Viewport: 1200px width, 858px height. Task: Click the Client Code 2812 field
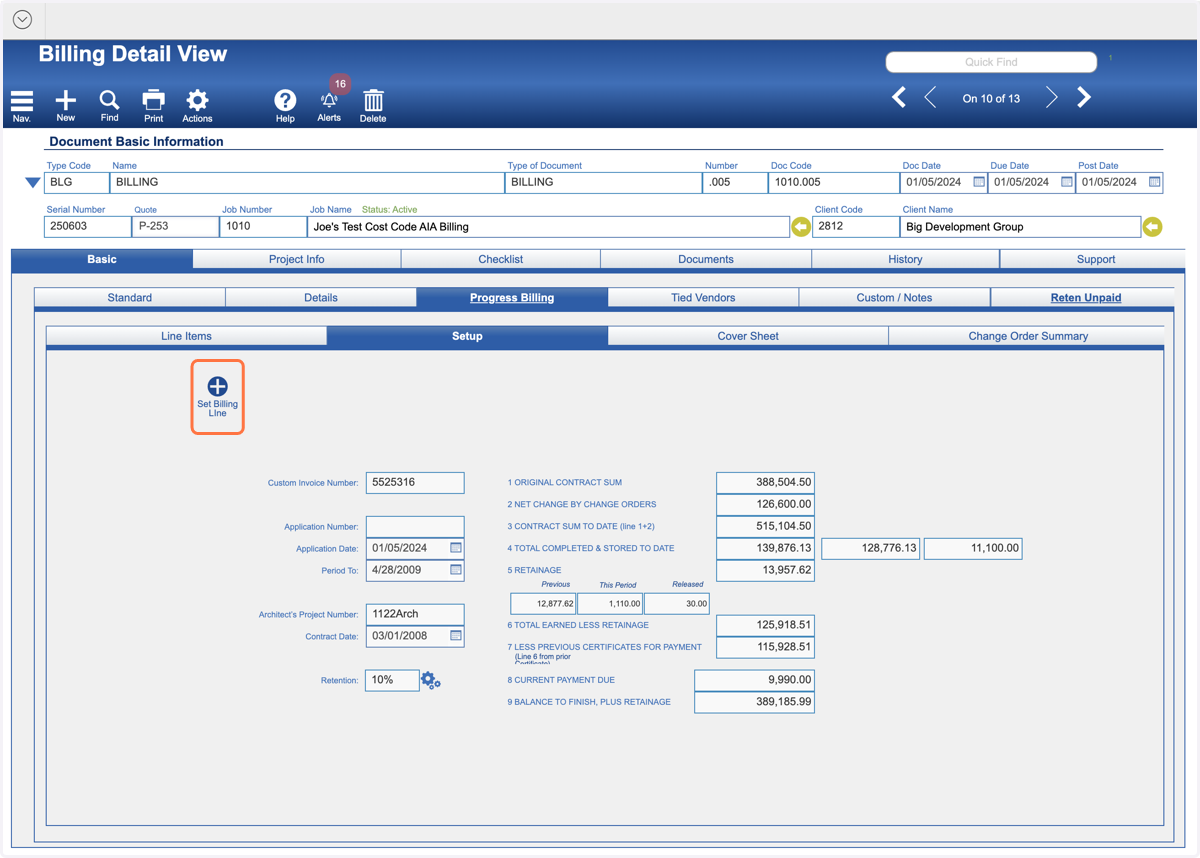point(856,227)
